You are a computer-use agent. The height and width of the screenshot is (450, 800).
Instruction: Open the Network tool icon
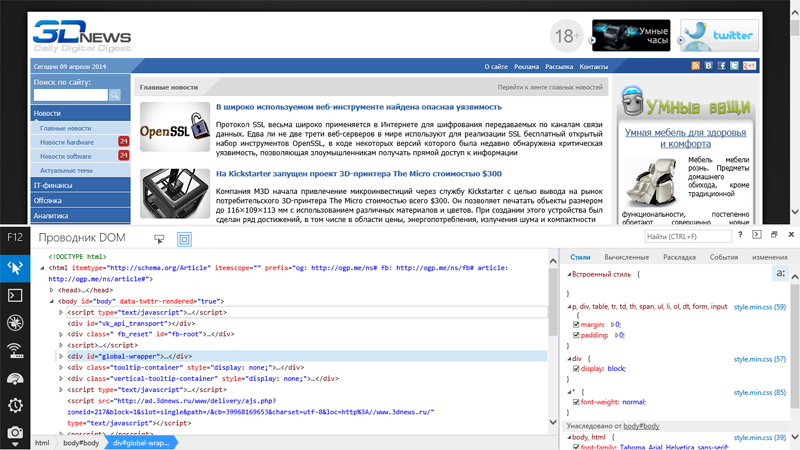[15, 351]
